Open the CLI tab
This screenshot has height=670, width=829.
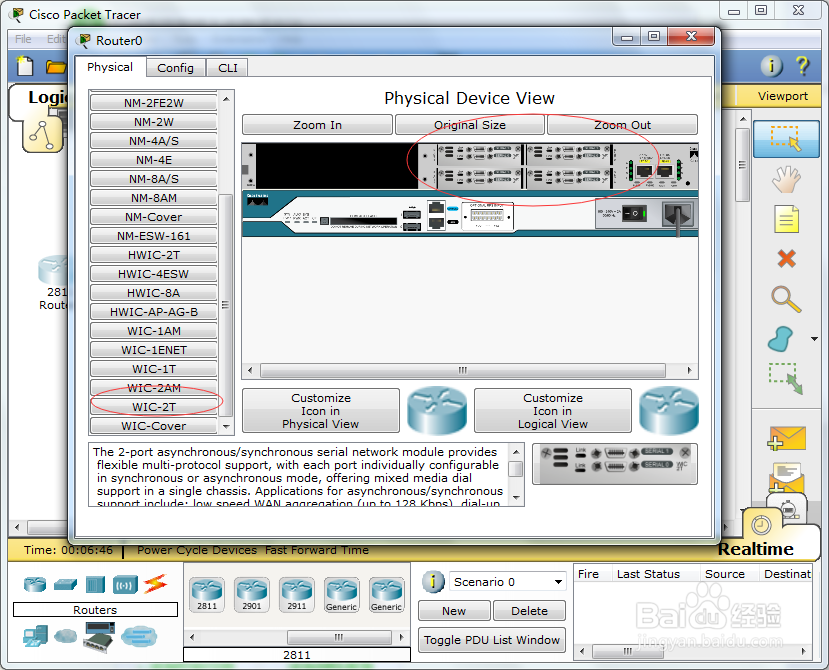point(227,68)
